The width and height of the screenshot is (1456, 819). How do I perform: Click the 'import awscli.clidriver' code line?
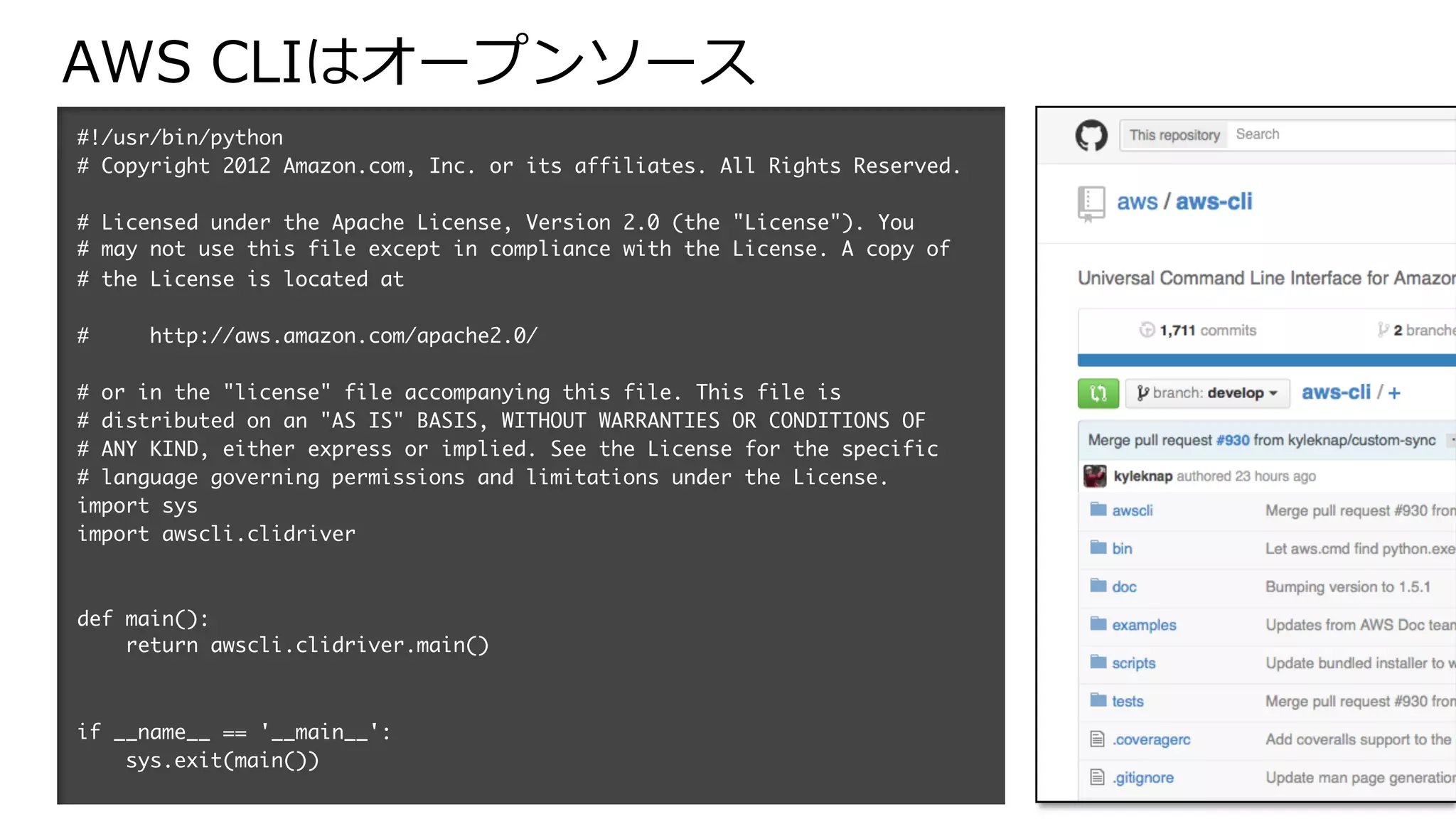[x=216, y=534]
